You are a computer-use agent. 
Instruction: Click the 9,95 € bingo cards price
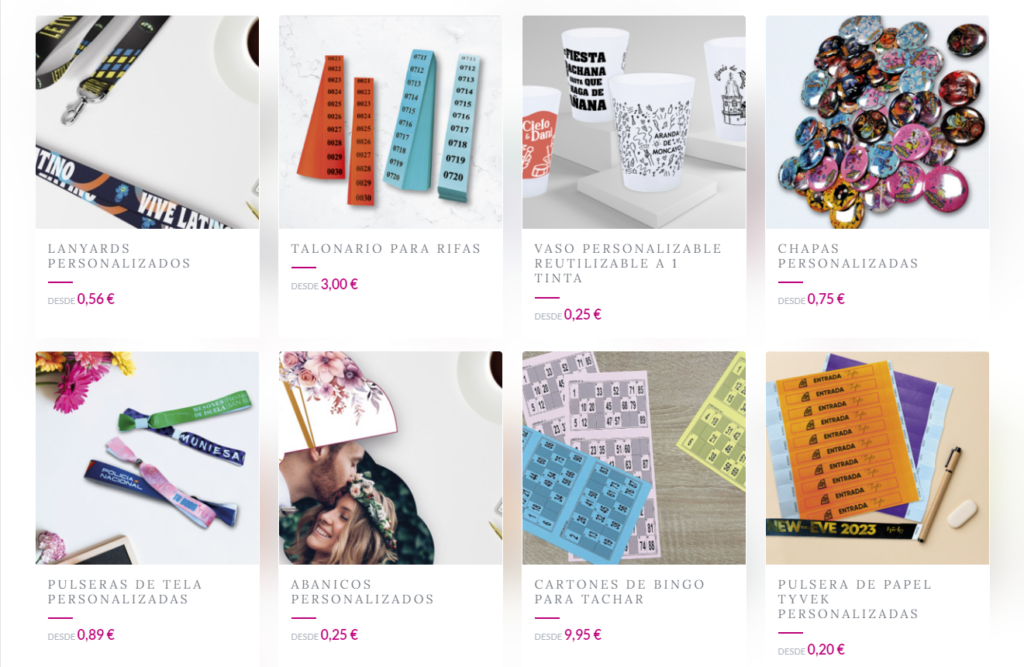583,634
